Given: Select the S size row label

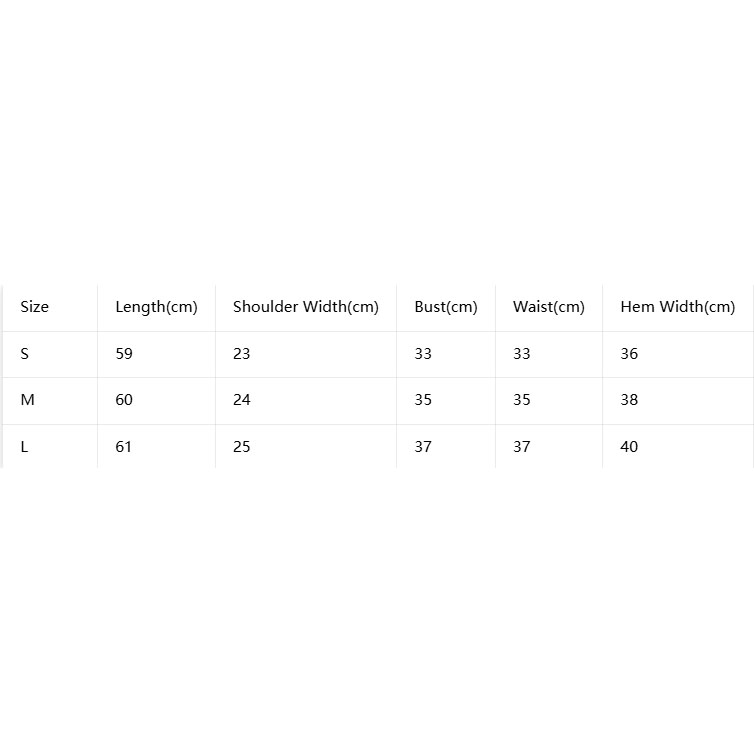Looking at the screenshot, I should tap(25, 354).
